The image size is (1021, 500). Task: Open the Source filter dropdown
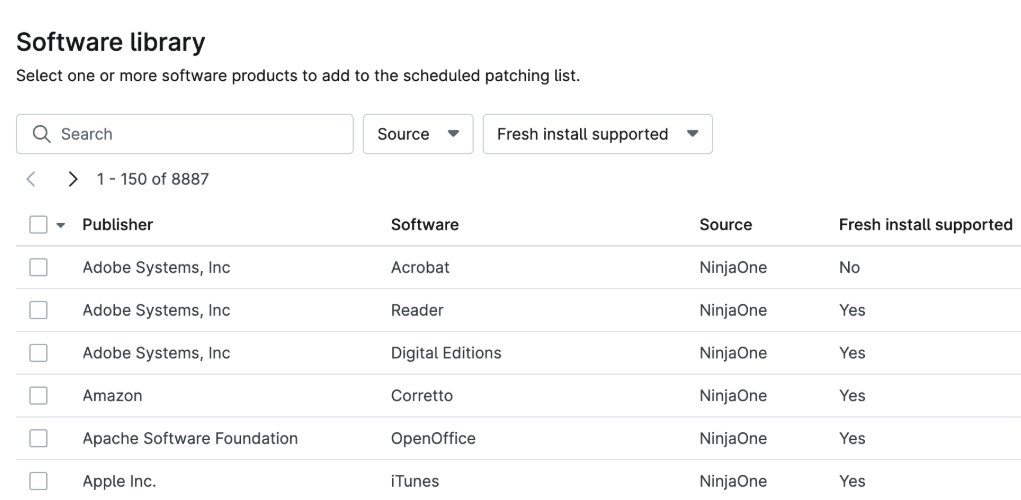(x=417, y=134)
